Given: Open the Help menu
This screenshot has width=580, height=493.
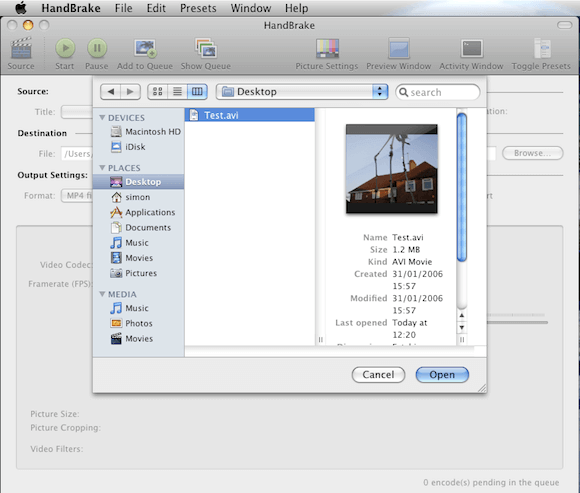Looking at the screenshot, I should pos(296,8).
